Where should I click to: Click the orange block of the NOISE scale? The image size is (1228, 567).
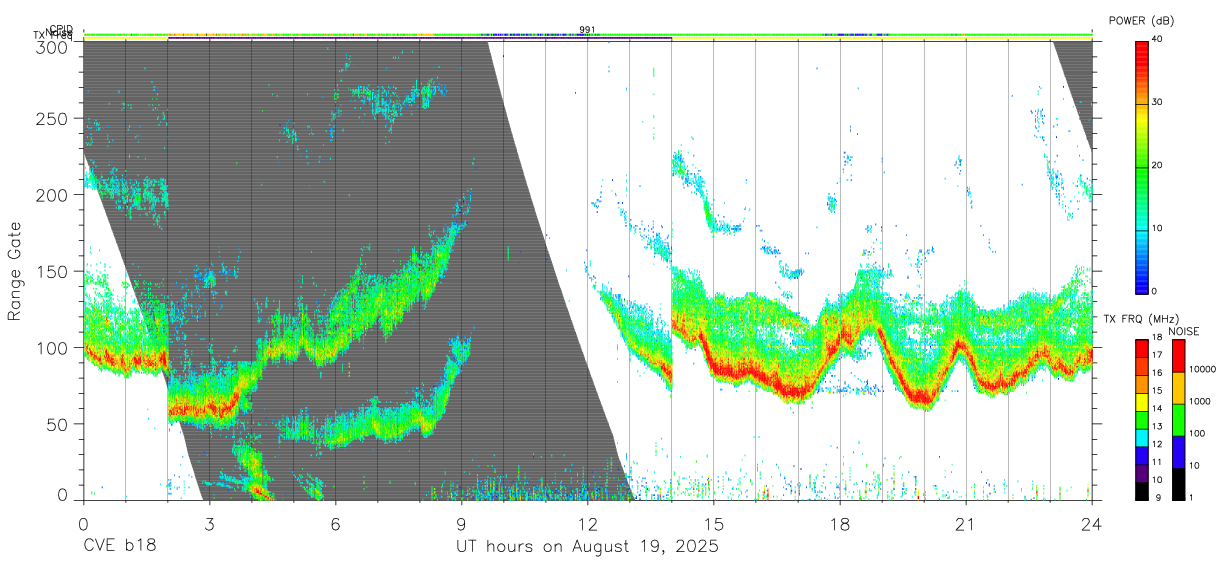click(1178, 388)
